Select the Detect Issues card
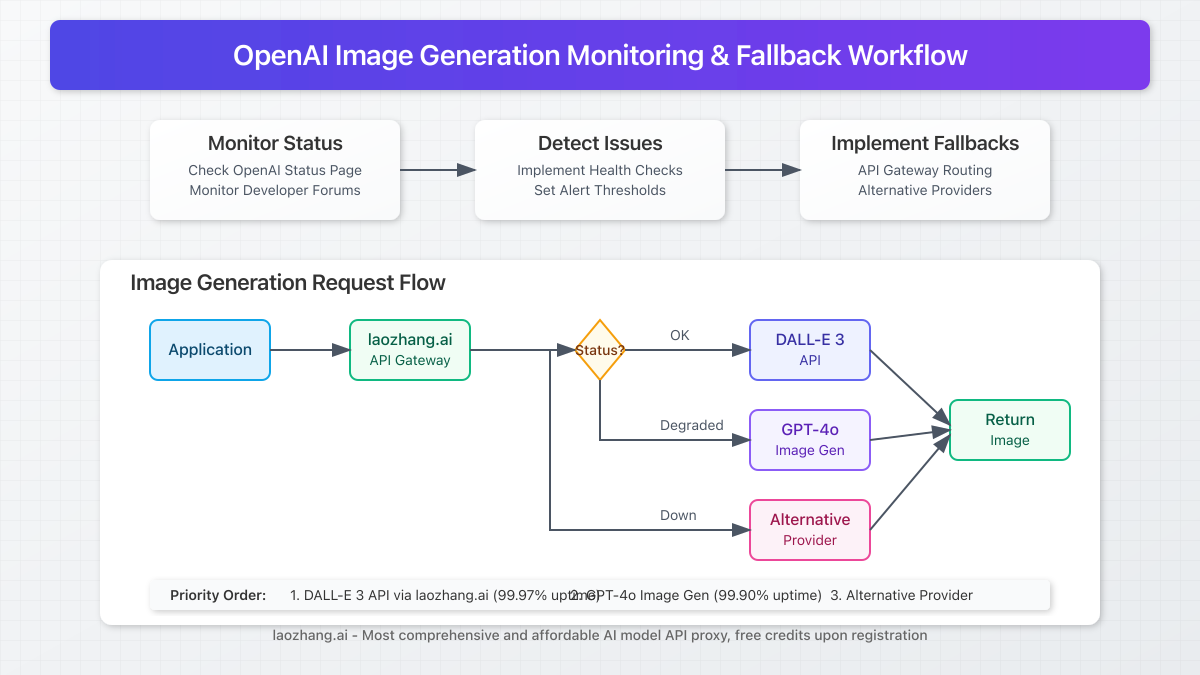The height and width of the screenshot is (675, 1200). pos(600,170)
